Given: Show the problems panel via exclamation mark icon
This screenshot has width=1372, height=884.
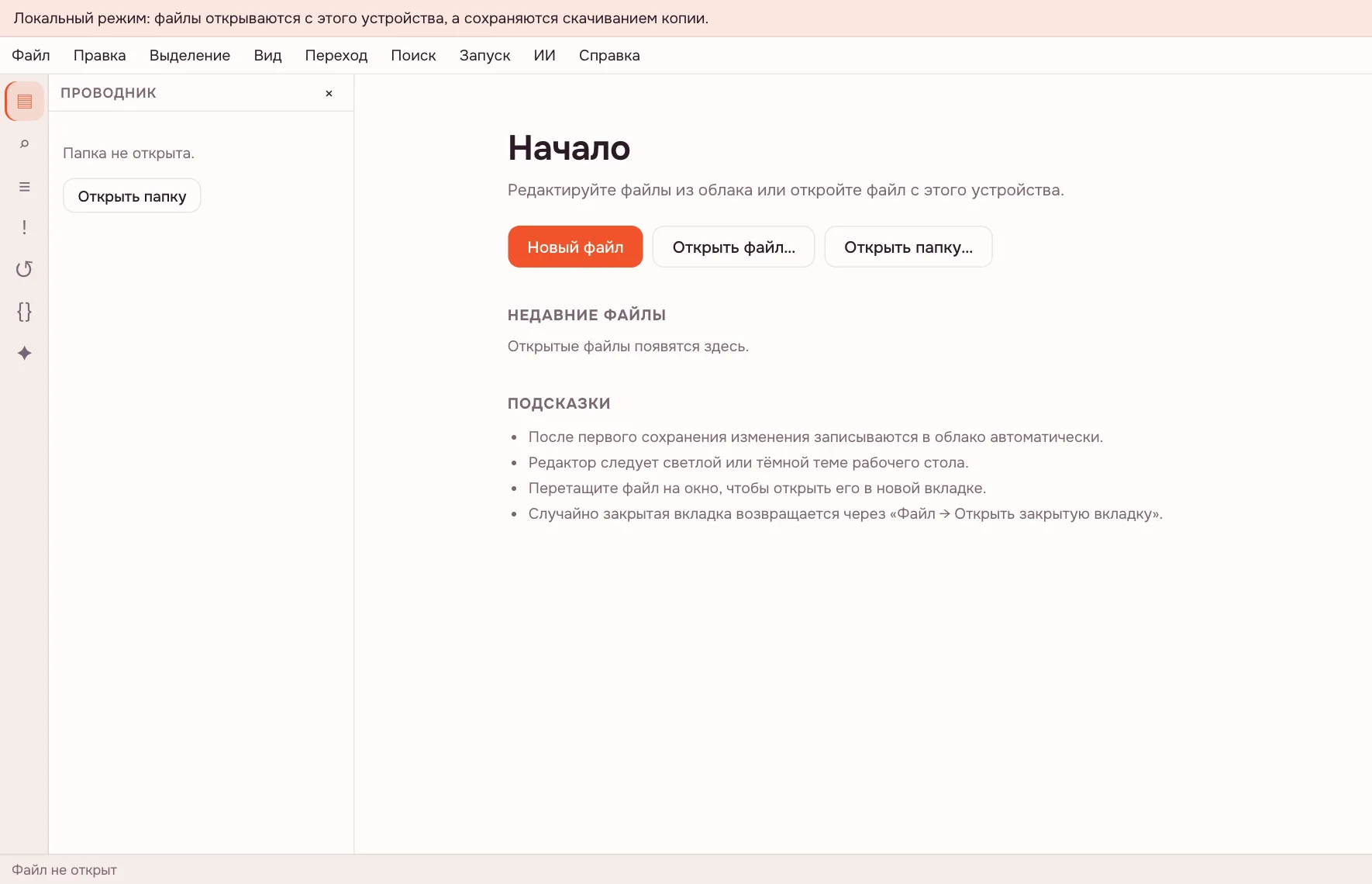Looking at the screenshot, I should tap(25, 227).
